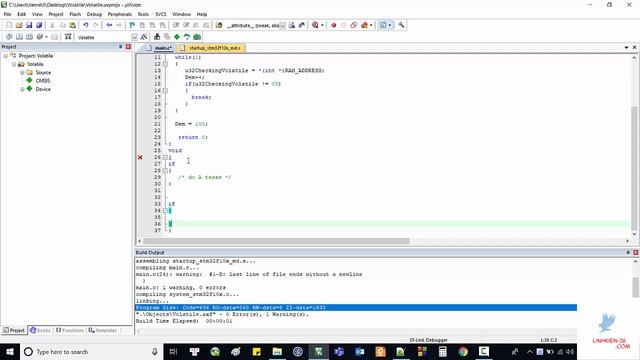
Task: Select the highlighted Program Size build output line
Action: pos(356,307)
